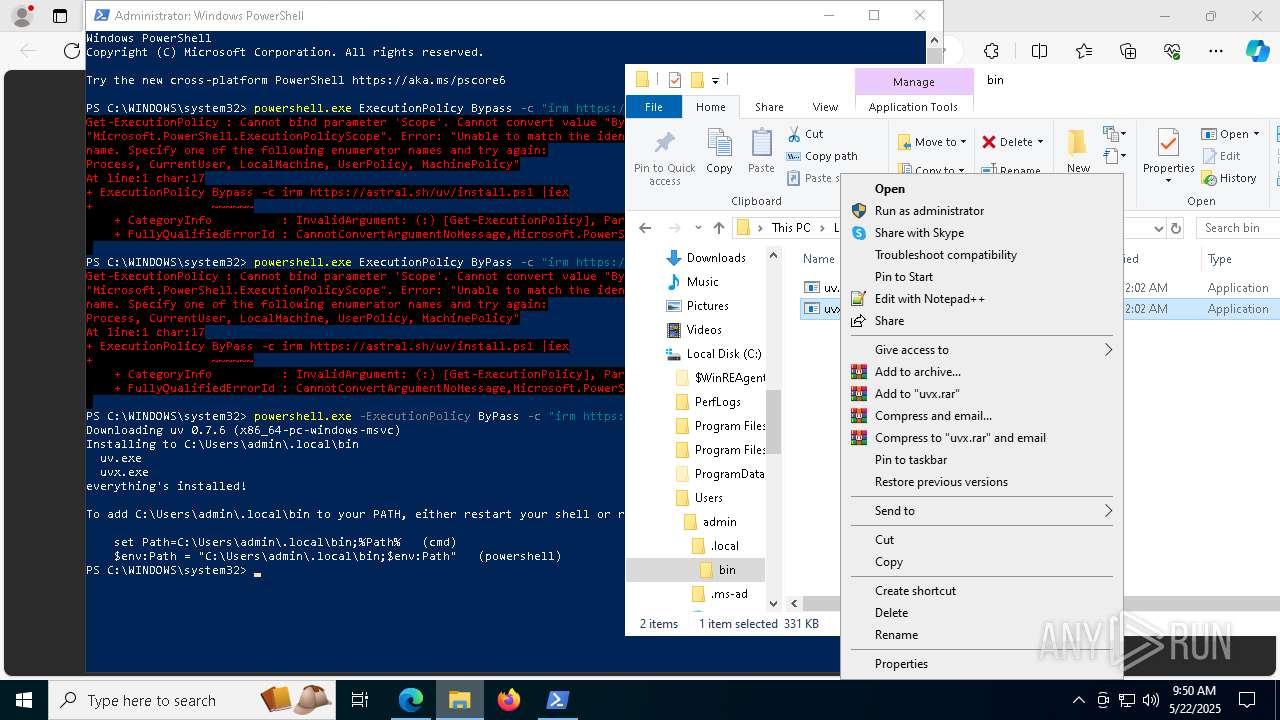
Task: Open Customize Quick Access Toolbar dropdown
Action: coord(716,80)
